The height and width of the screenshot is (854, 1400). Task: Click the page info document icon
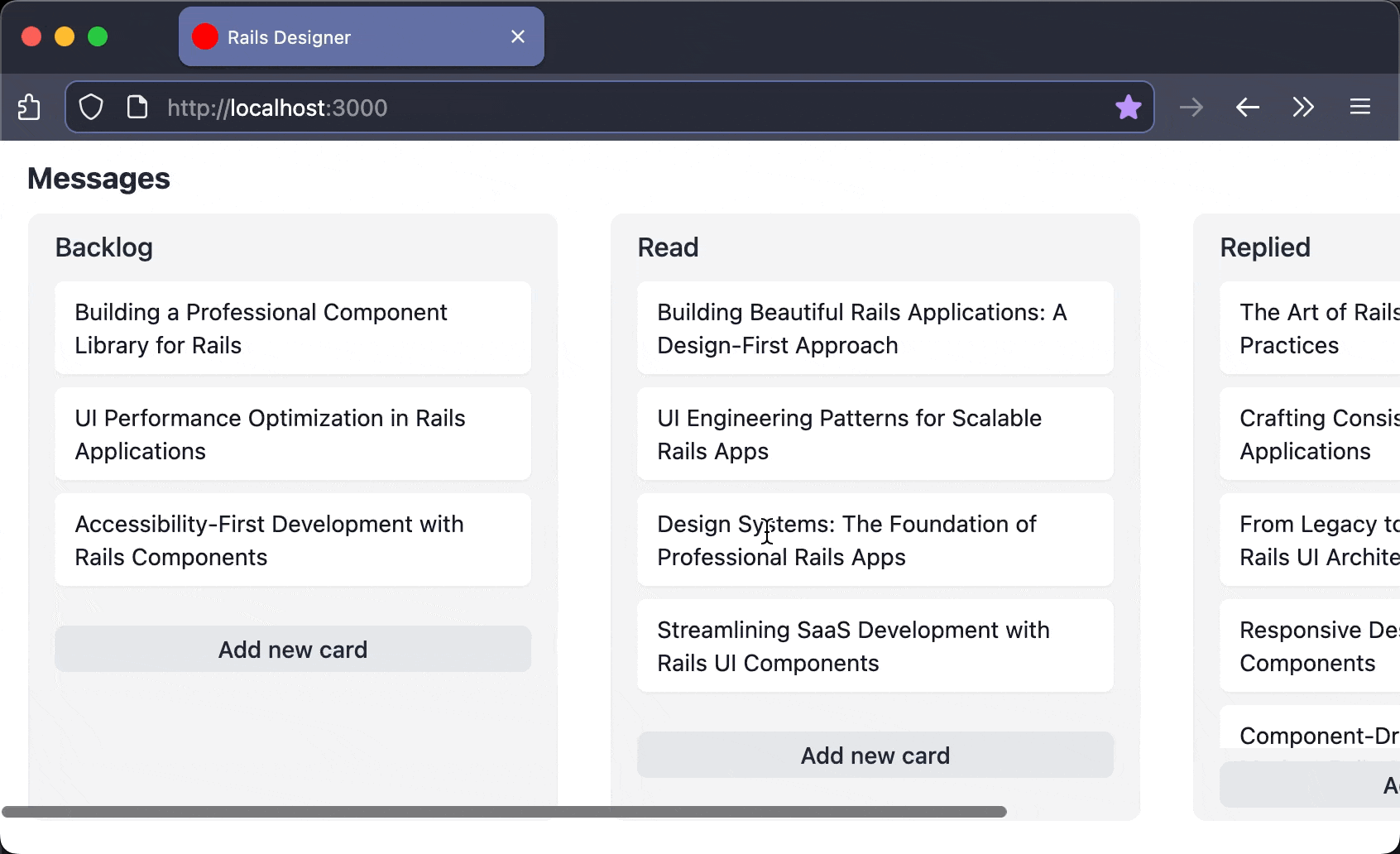(x=137, y=108)
